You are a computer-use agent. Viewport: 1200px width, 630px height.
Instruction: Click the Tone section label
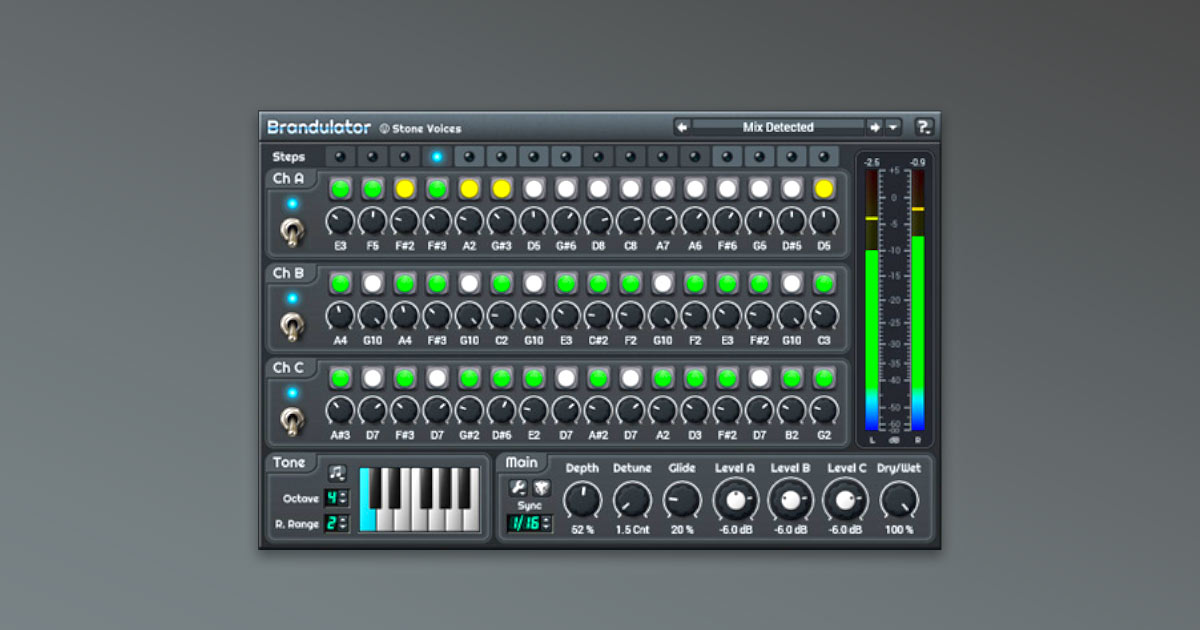pos(290,462)
